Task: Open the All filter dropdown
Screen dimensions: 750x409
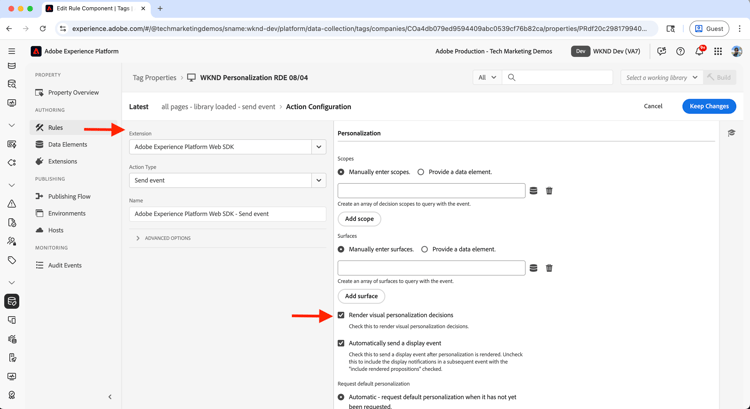Action: [x=487, y=77]
